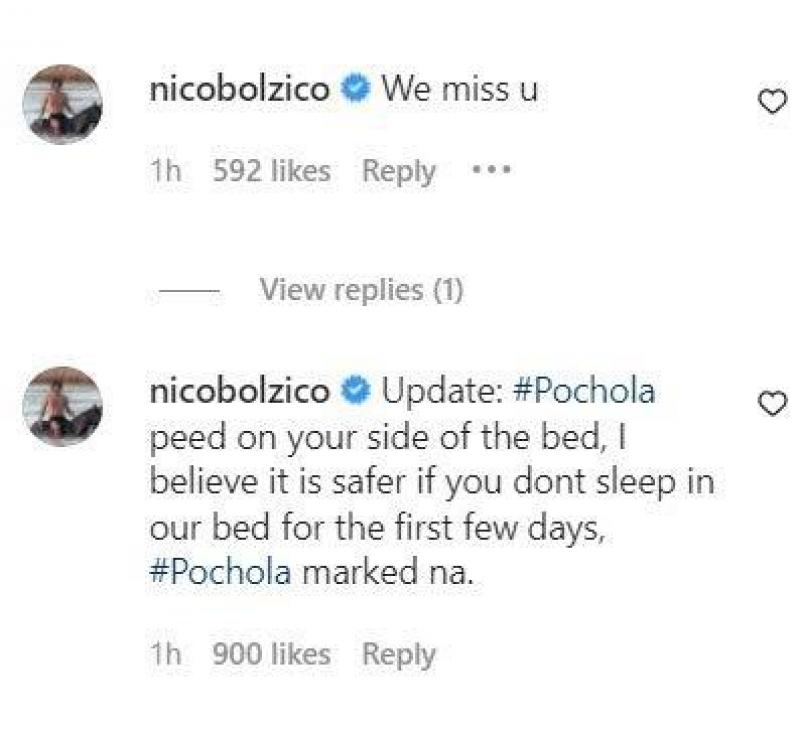The image size is (800, 729).
Task: Open nicobolzico username on "We miss u" comment
Action: [x=239, y=89]
